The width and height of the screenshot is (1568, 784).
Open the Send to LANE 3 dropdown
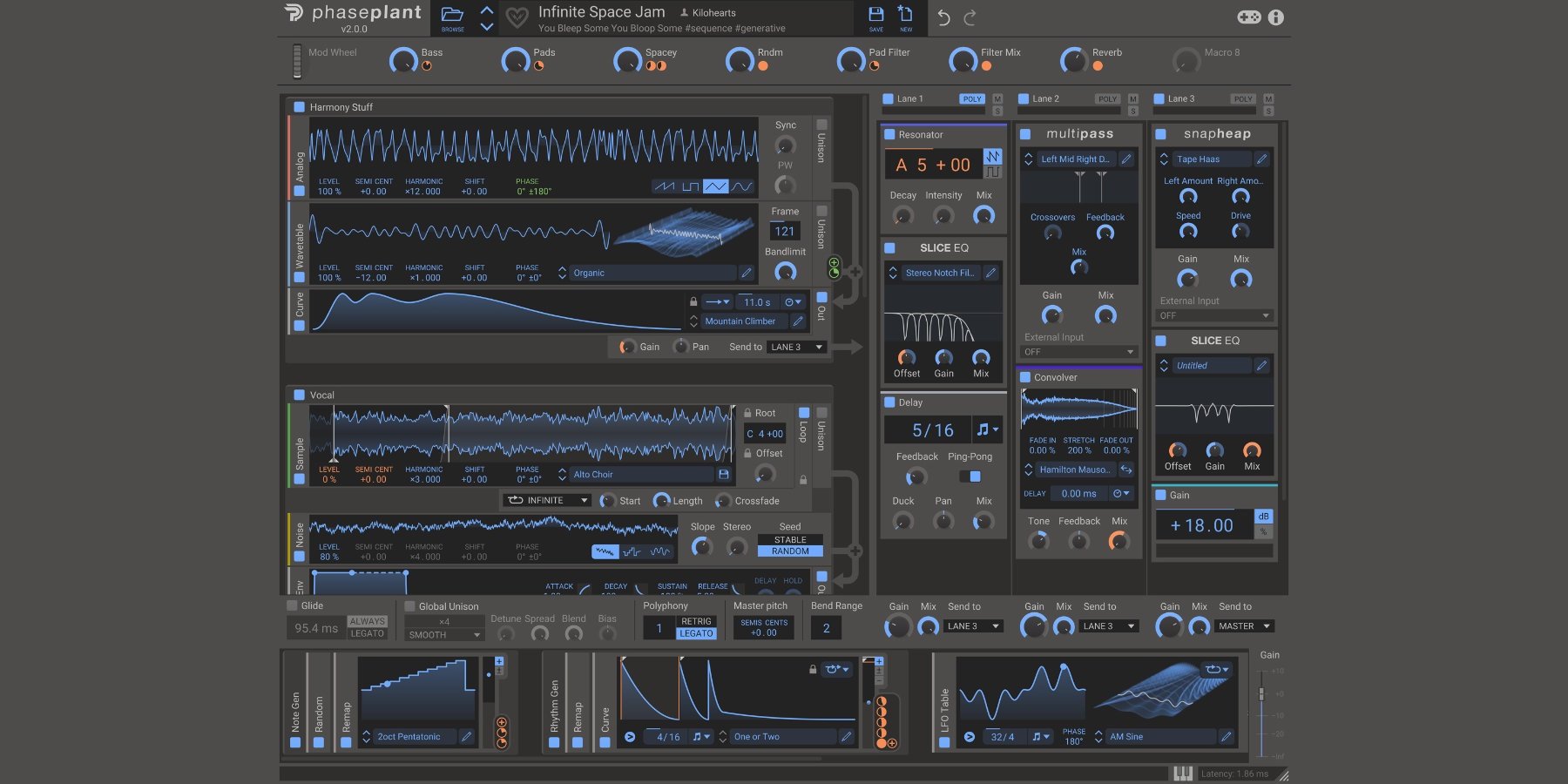coord(795,347)
